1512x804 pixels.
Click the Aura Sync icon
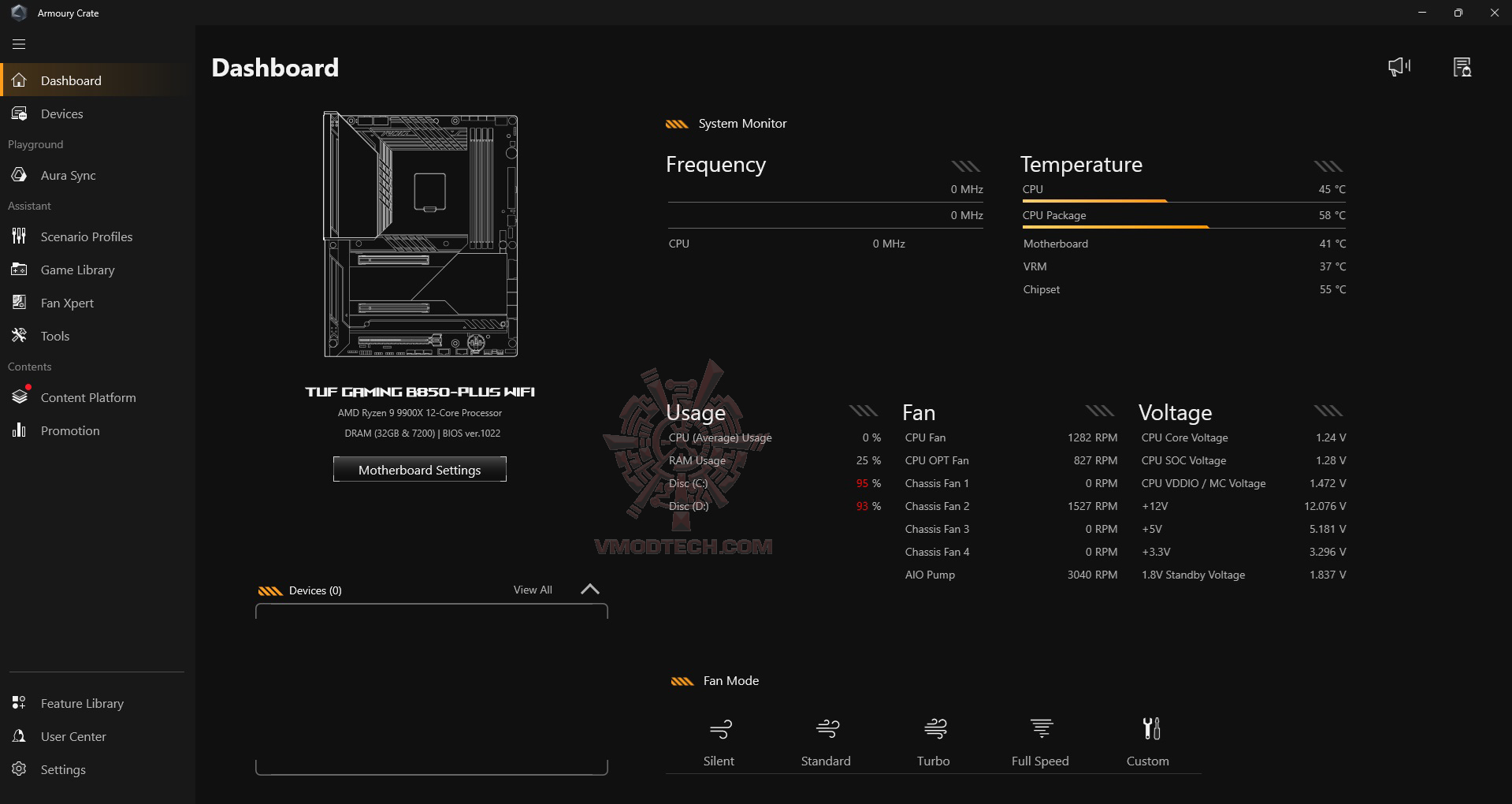(x=19, y=175)
